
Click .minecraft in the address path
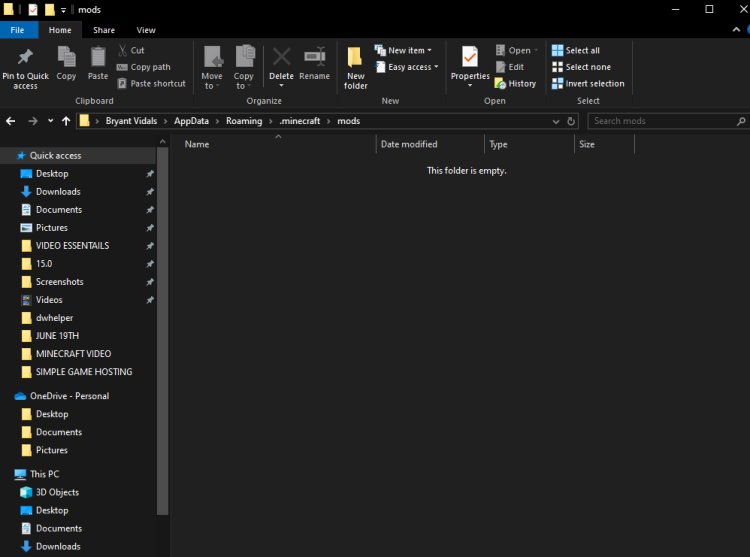coord(299,121)
